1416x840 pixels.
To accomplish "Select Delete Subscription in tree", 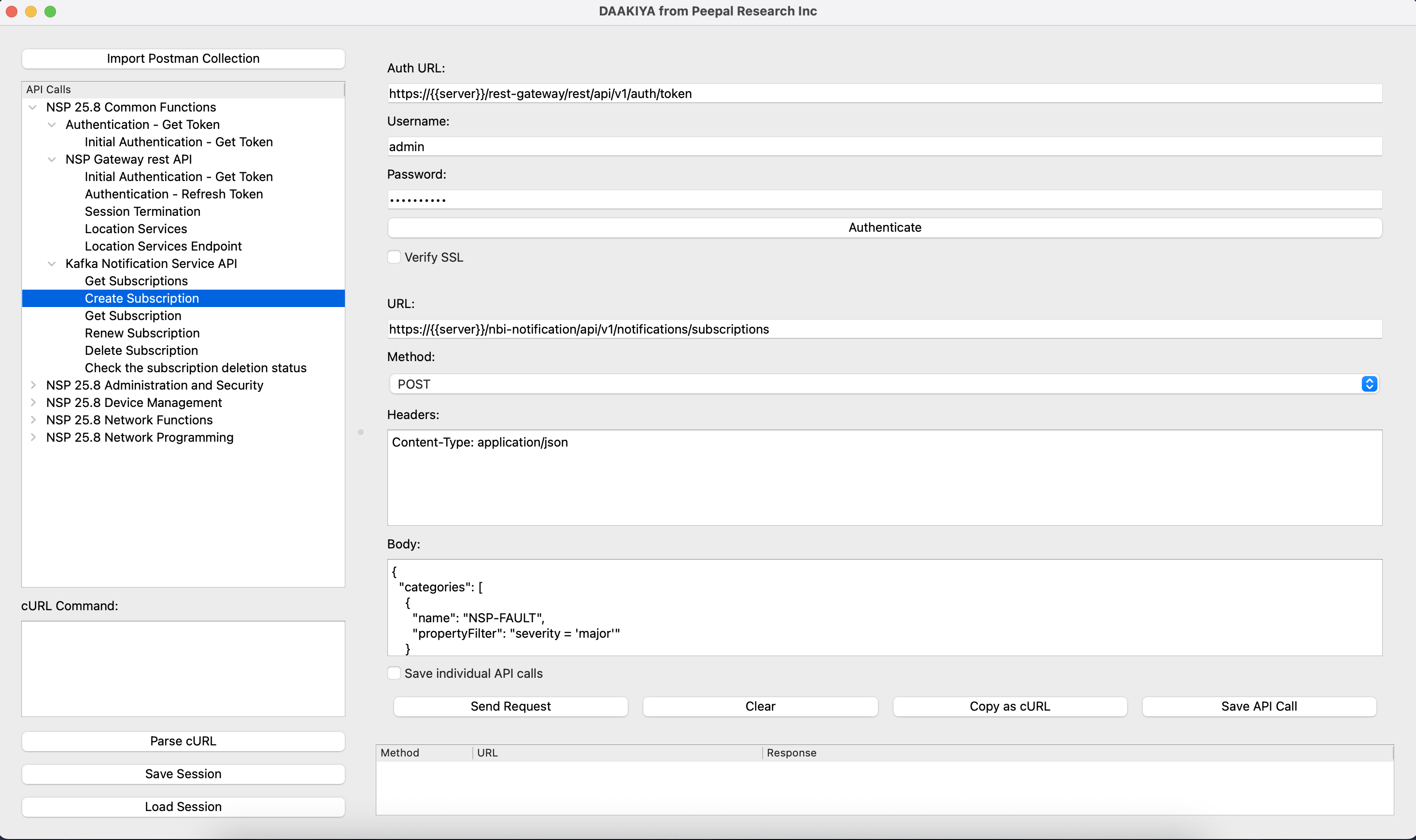I will coord(141,351).
